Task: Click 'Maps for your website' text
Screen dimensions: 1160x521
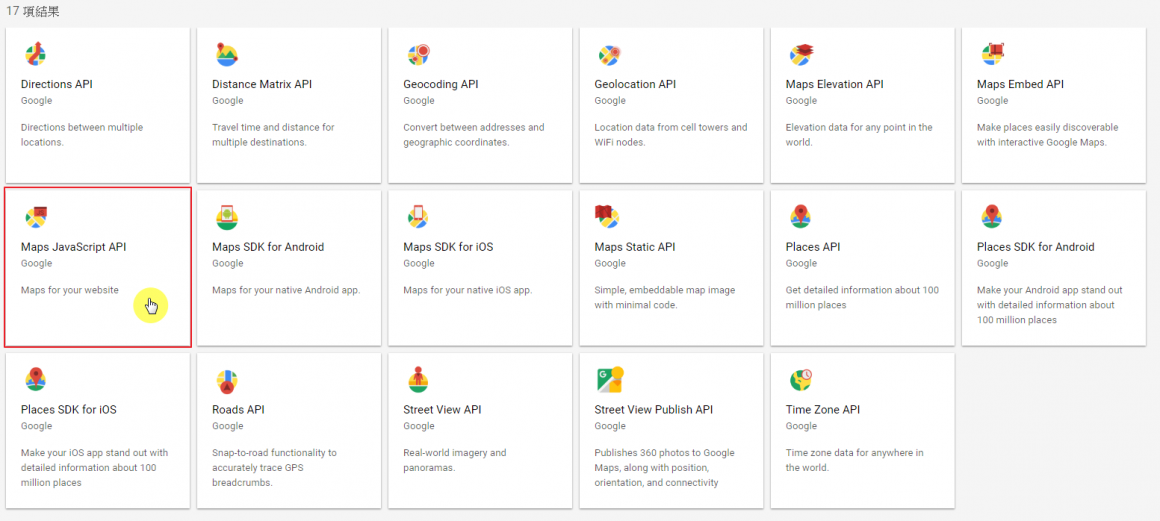Action: (70, 290)
